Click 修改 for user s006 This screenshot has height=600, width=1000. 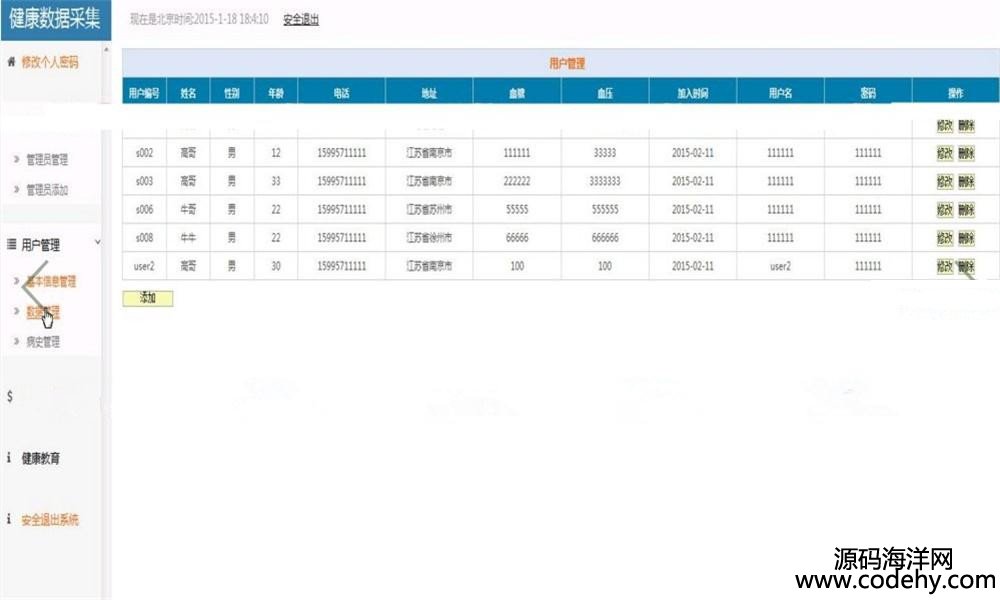[x=945, y=210]
